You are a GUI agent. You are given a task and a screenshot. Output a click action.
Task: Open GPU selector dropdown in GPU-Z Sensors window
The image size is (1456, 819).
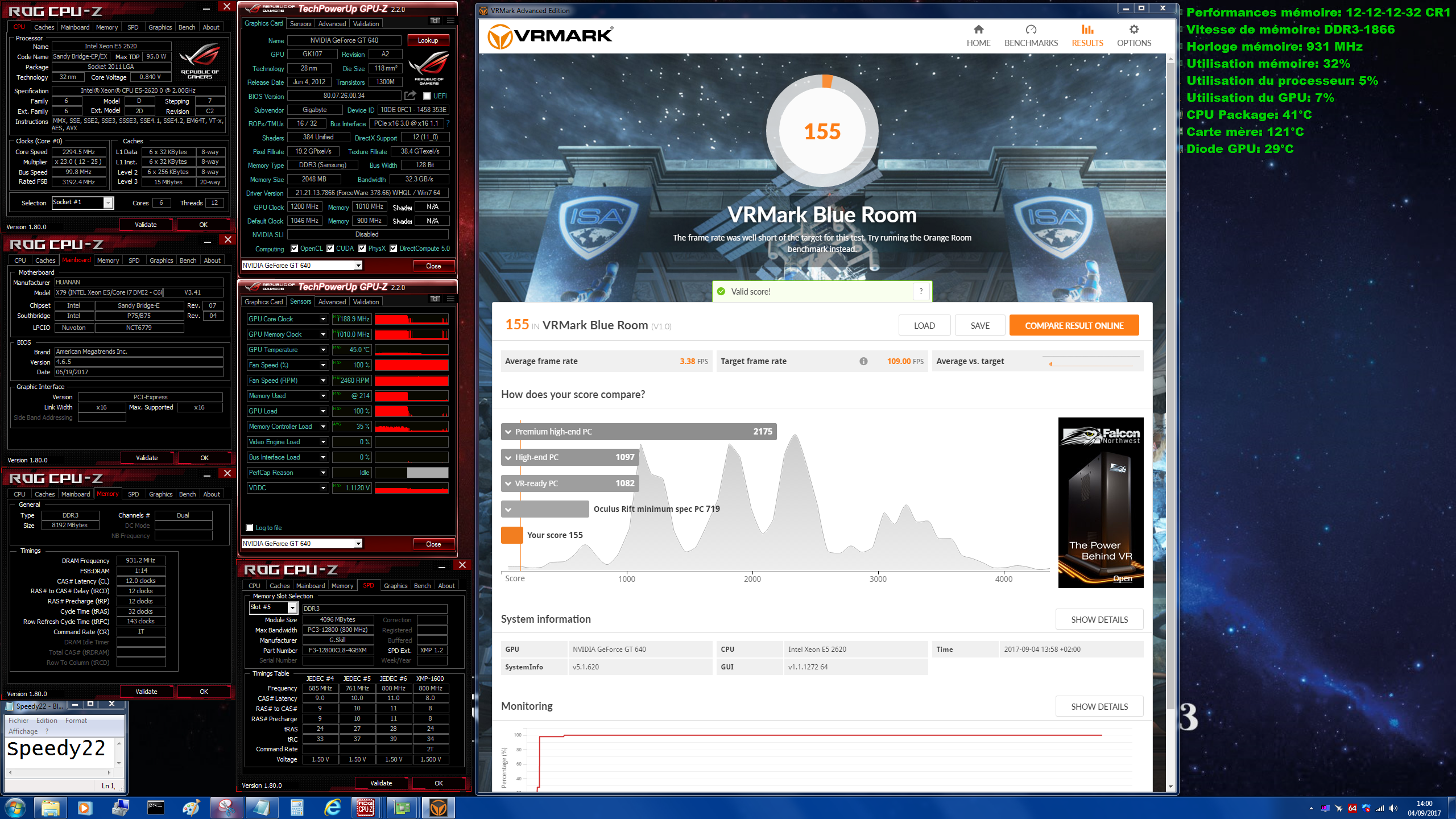[358, 543]
